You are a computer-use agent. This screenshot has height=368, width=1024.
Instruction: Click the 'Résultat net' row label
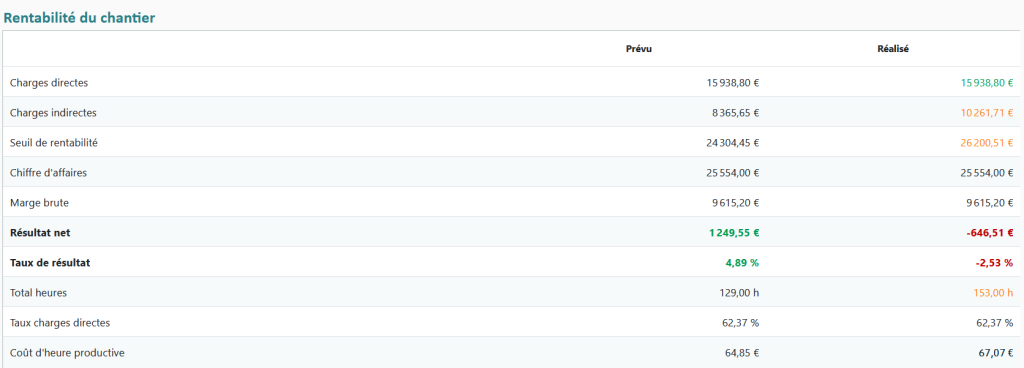point(40,233)
